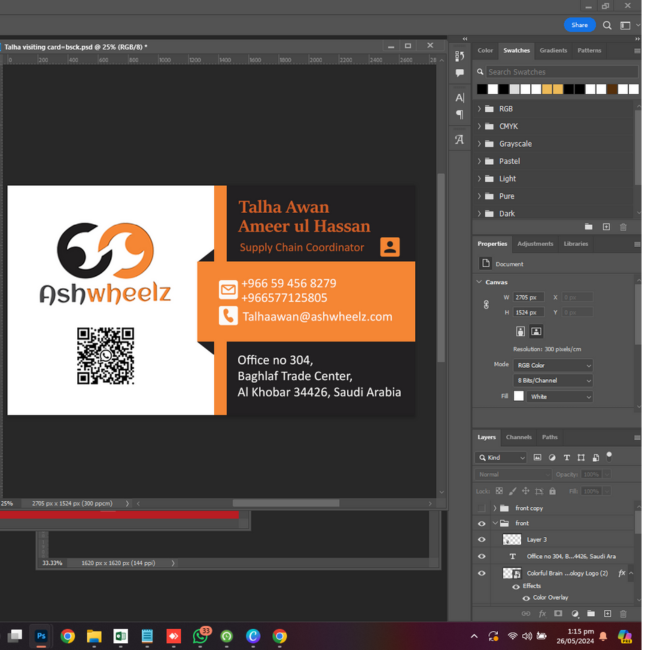The image size is (650, 650).
Task: Expand the Pure swatch folder
Action: coord(479,196)
